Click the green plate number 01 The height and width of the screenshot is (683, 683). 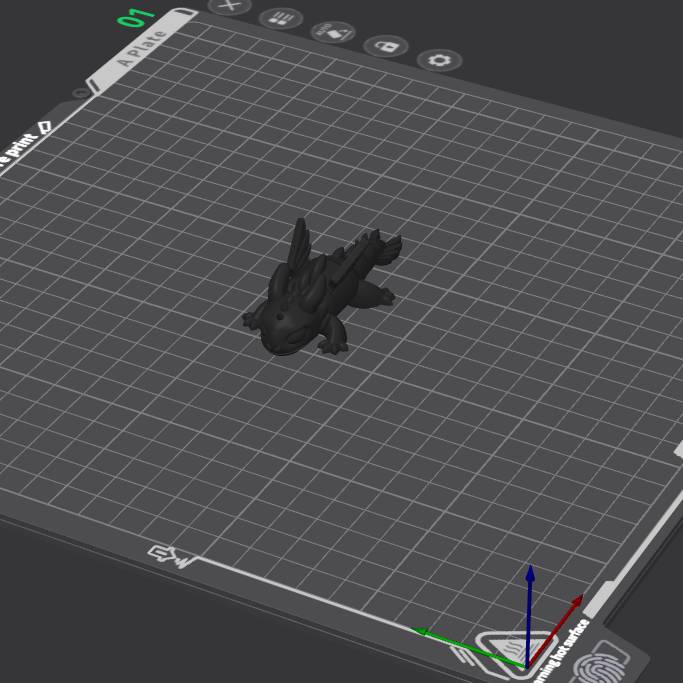[135, 17]
